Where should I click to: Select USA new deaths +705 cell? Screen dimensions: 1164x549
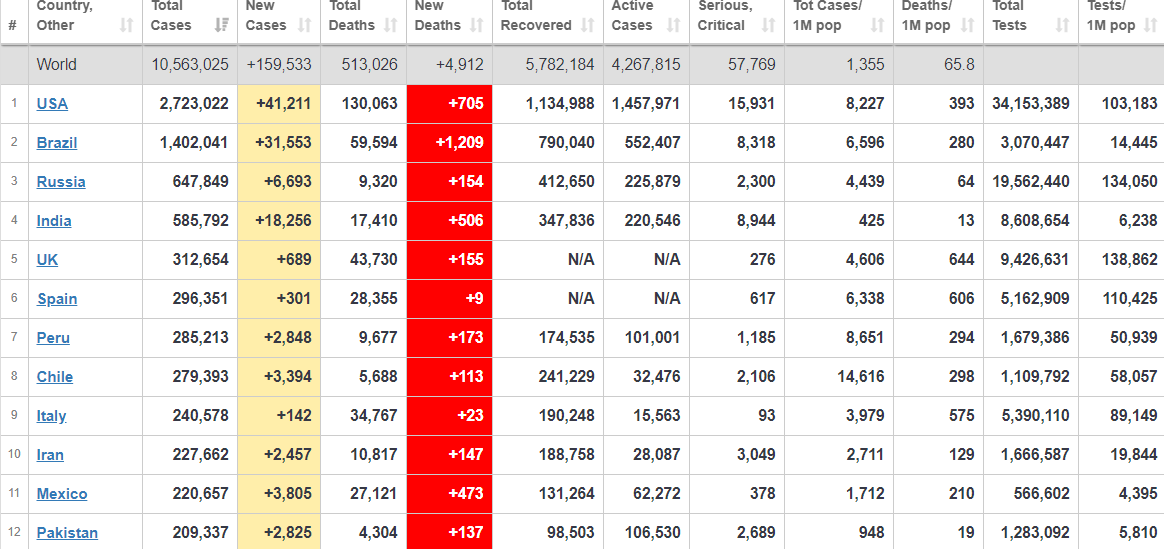pos(449,104)
